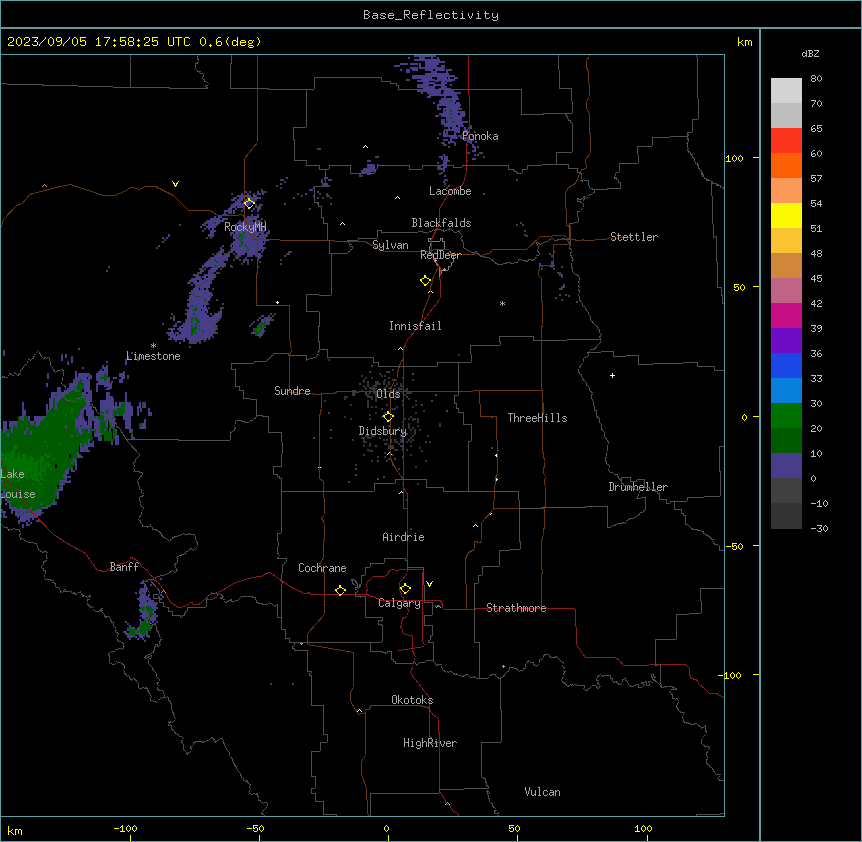This screenshot has width=862, height=842.
Task: Click the RedDeer city label
Action: (x=440, y=255)
